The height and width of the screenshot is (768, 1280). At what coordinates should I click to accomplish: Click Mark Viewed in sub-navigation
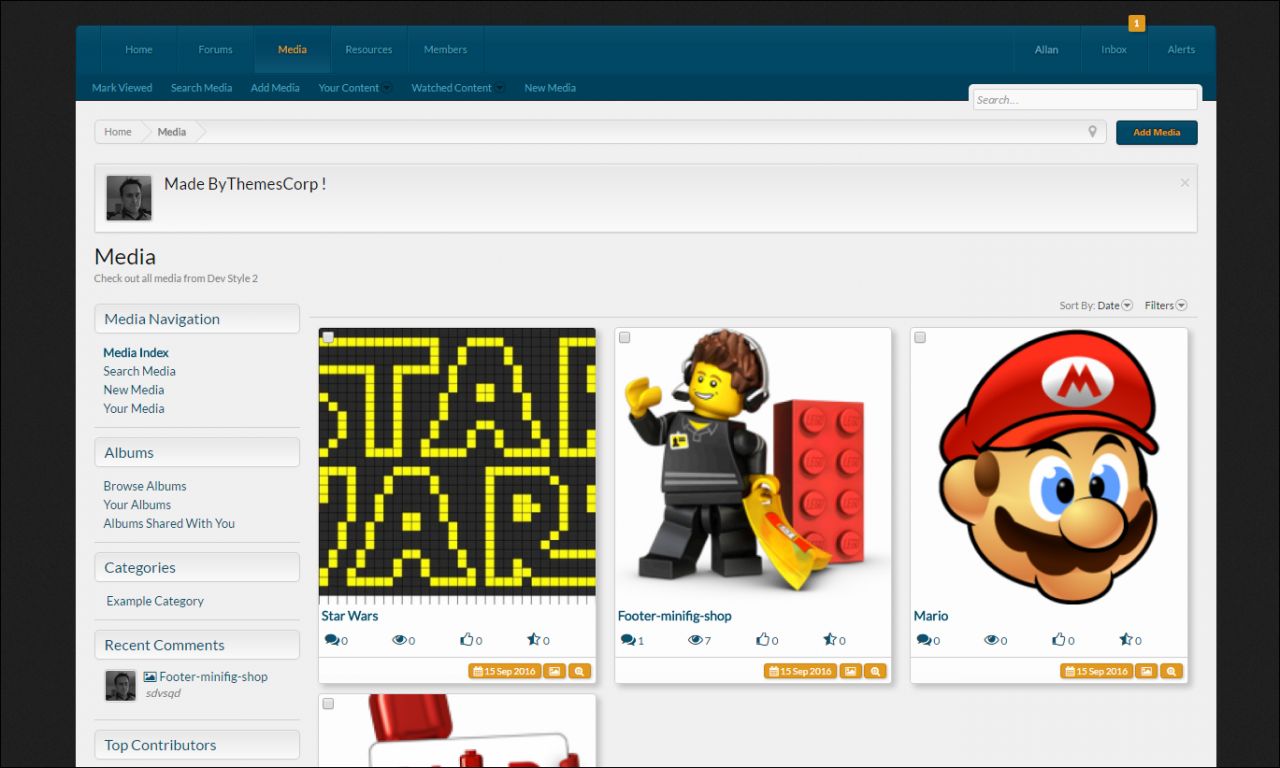(x=122, y=88)
